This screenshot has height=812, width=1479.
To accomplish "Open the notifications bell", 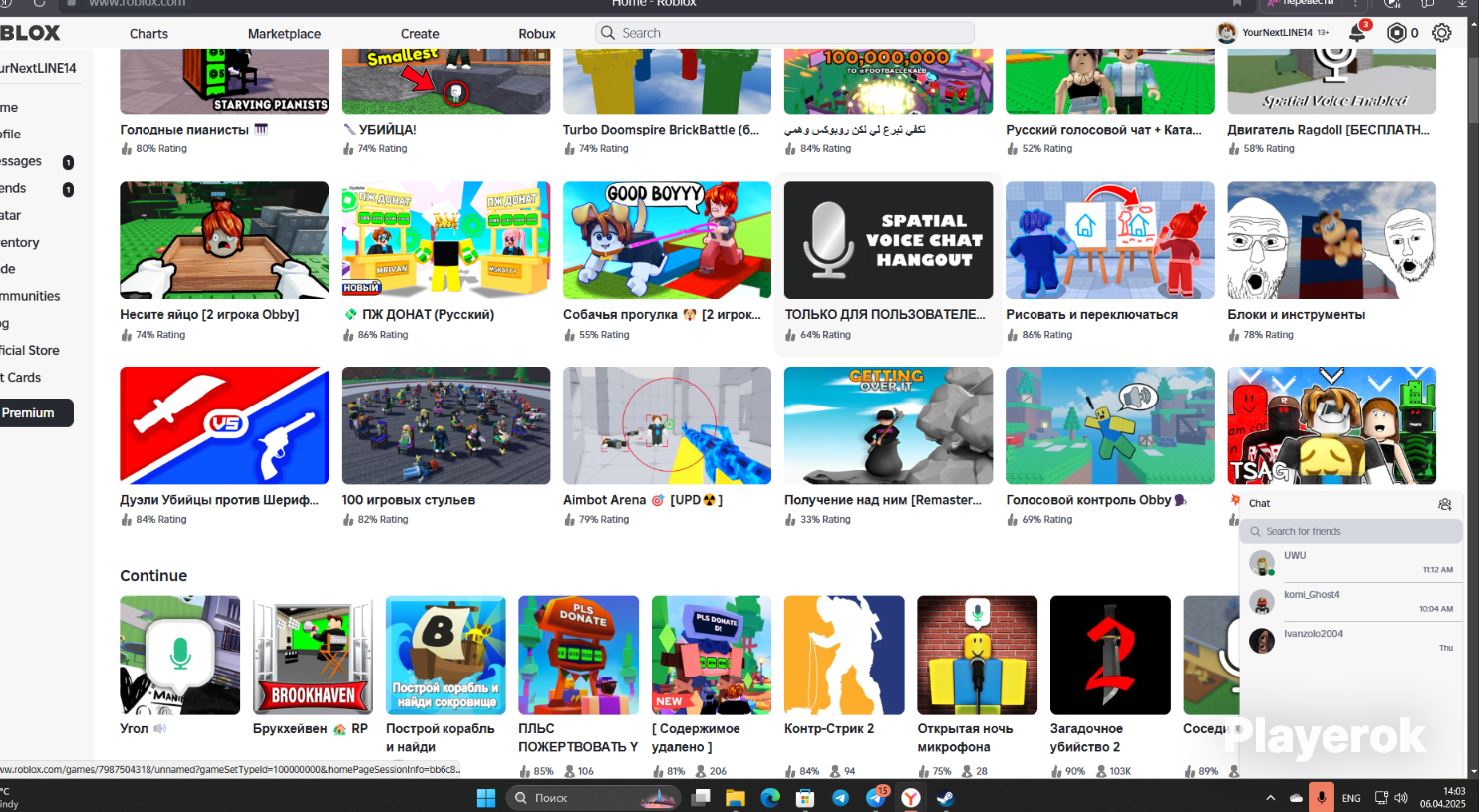I will (1357, 33).
